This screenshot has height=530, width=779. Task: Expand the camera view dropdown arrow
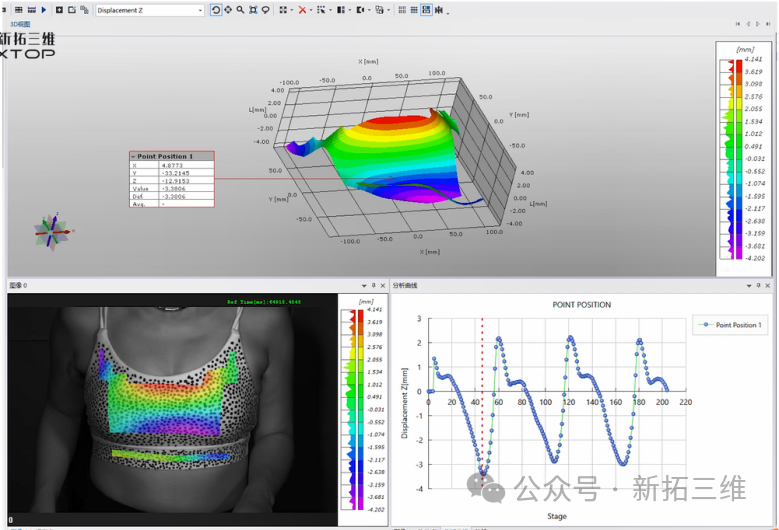369,10
